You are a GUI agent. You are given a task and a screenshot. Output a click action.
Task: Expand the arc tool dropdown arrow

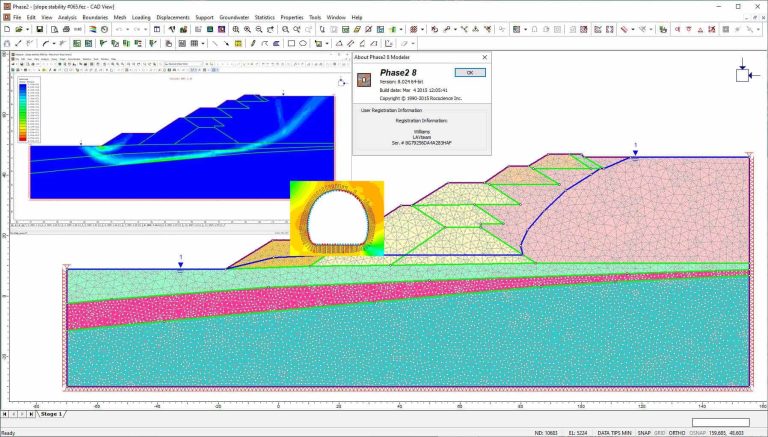(54, 43)
